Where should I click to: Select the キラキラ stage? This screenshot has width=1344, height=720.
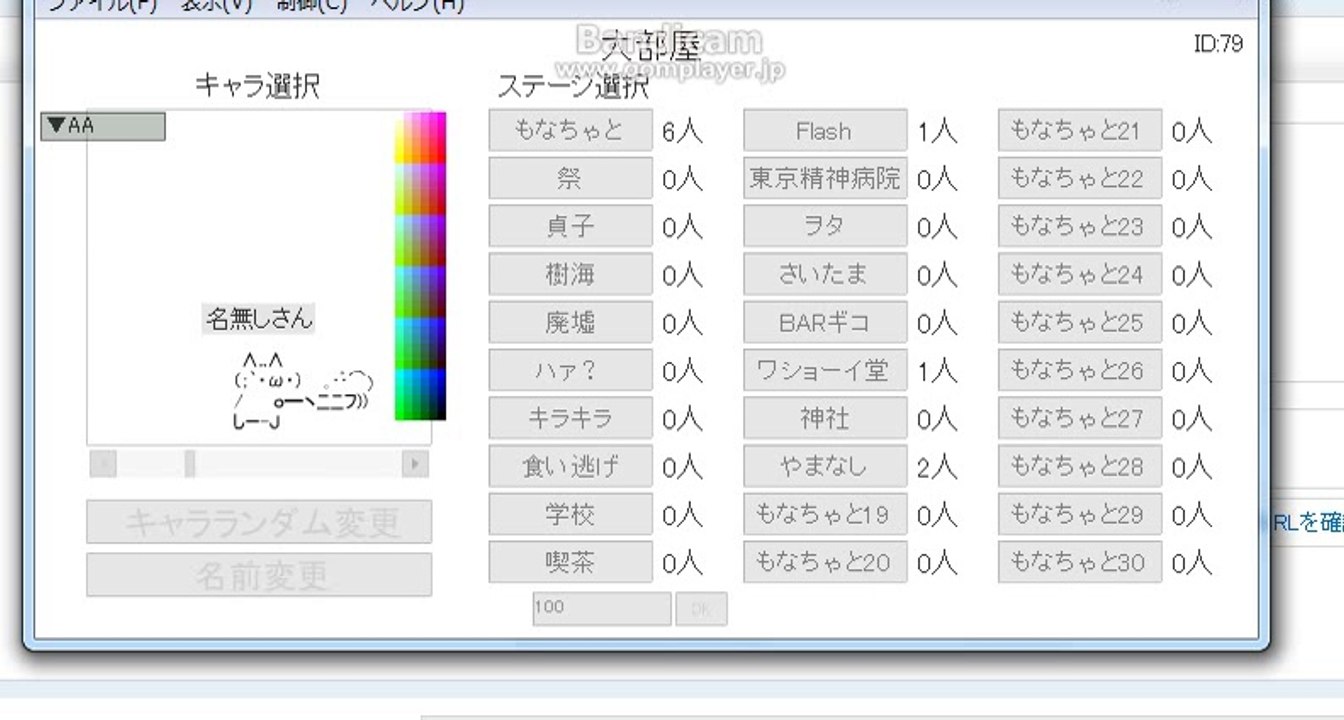pos(570,418)
